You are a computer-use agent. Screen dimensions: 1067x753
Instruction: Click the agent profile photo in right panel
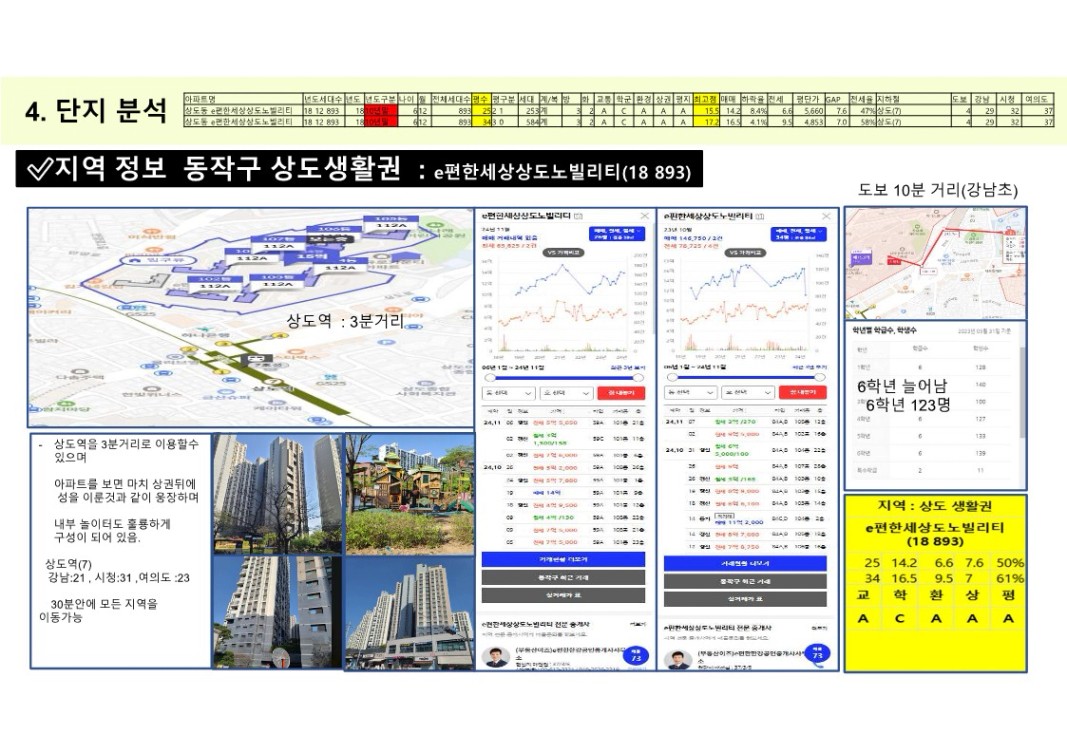coord(678,660)
